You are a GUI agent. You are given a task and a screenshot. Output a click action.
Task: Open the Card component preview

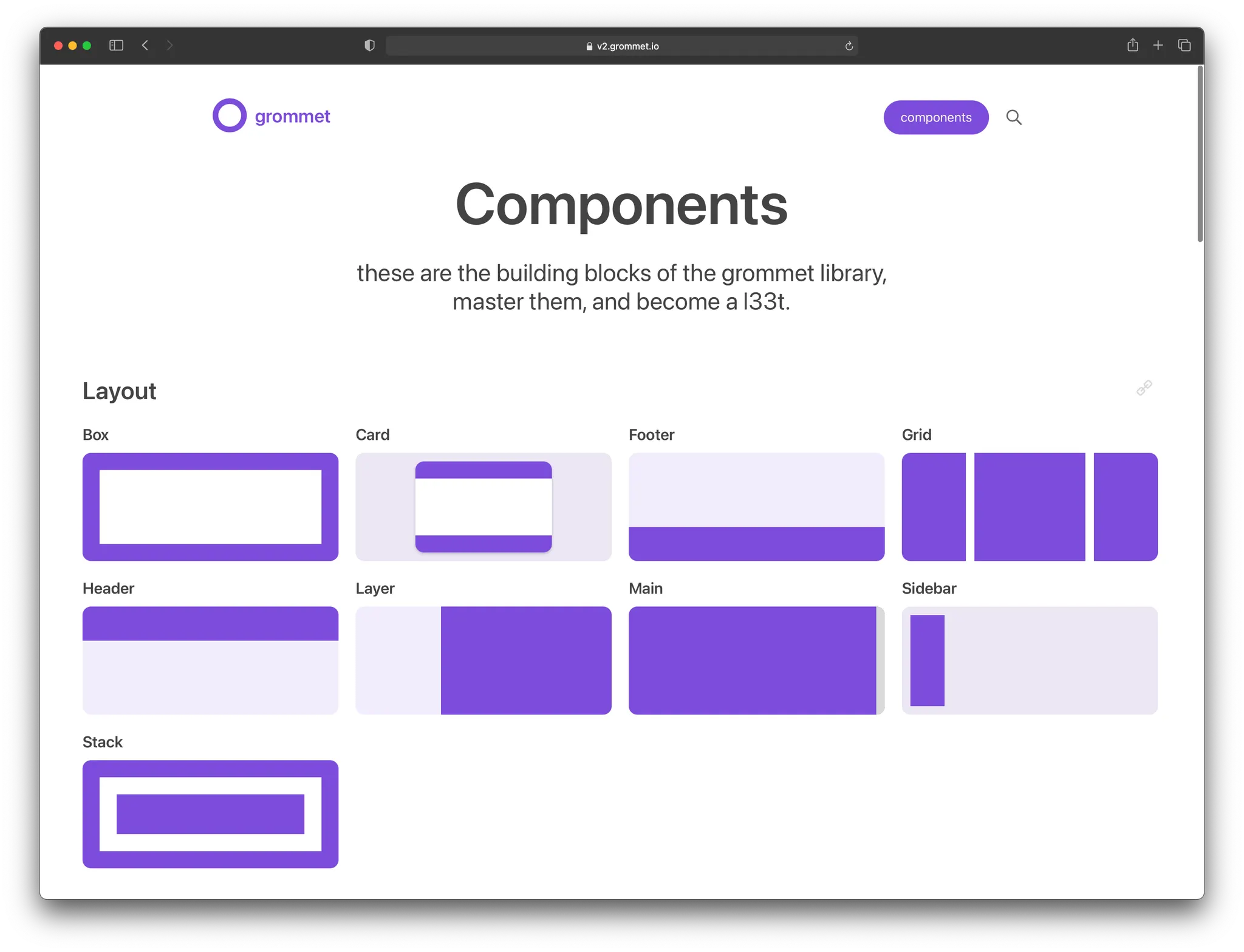click(483, 506)
